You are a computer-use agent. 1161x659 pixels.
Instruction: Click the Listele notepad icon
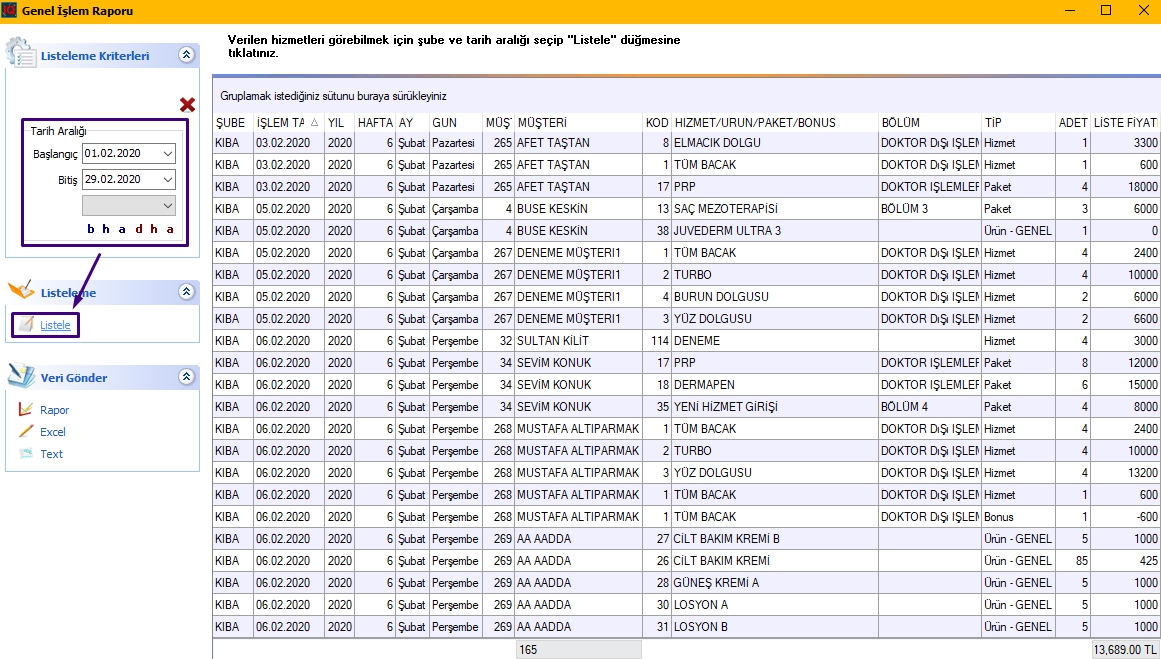pyautogui.click(x=25, y=324)
